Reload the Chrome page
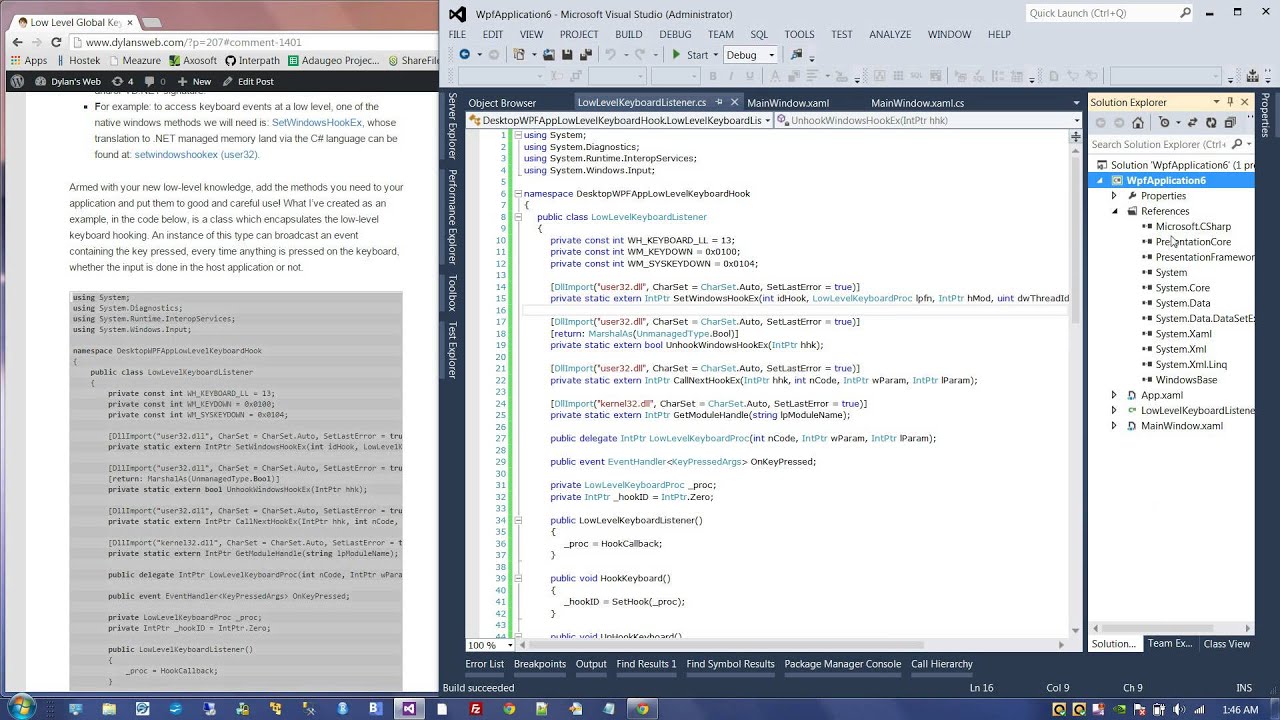This screenshot has width=1280, height=720. 56,42
